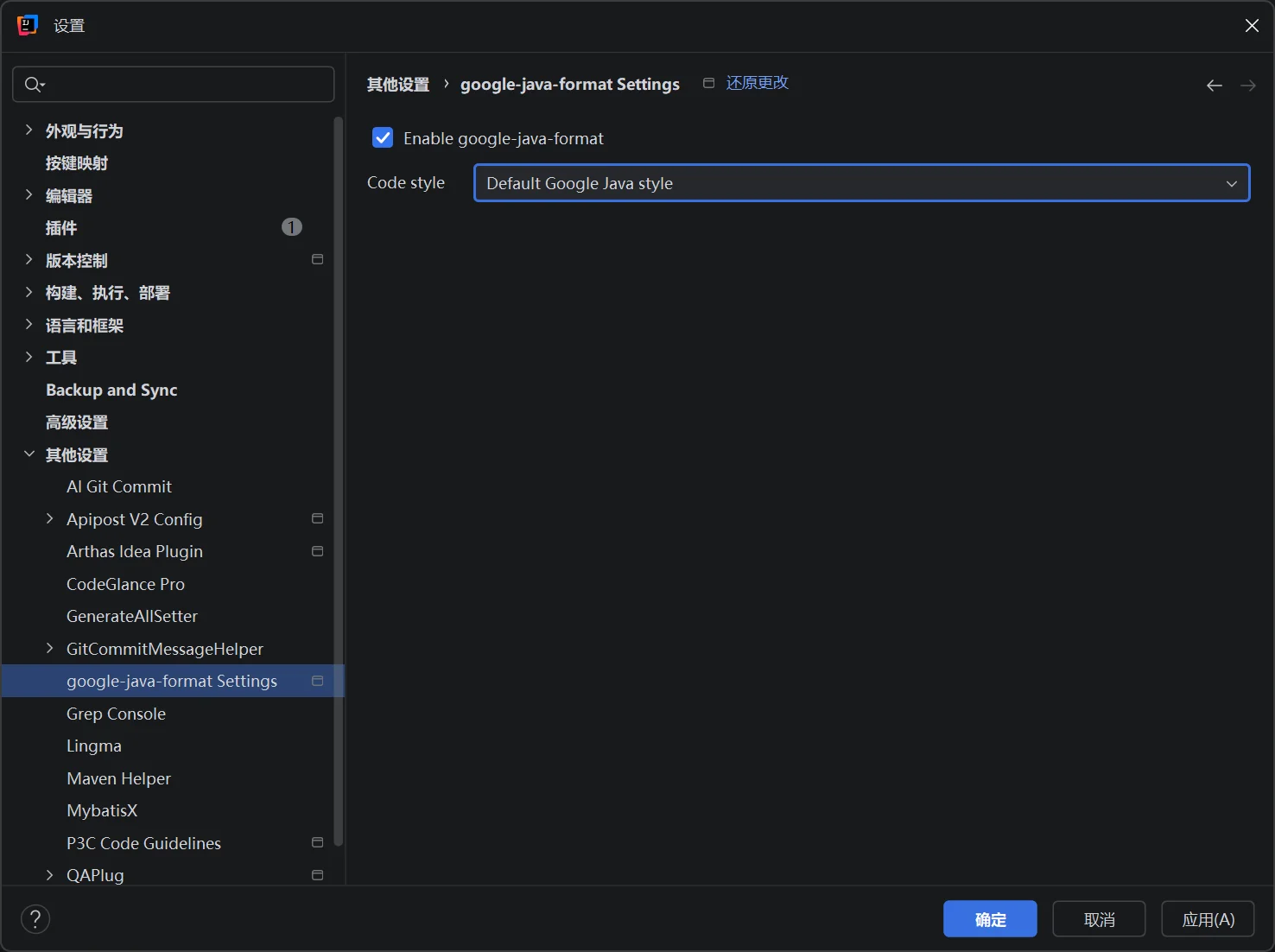Expand the GitCommitMessageHelper node
The width and height of the screenshot is (1275, 952).
(49, 649)
